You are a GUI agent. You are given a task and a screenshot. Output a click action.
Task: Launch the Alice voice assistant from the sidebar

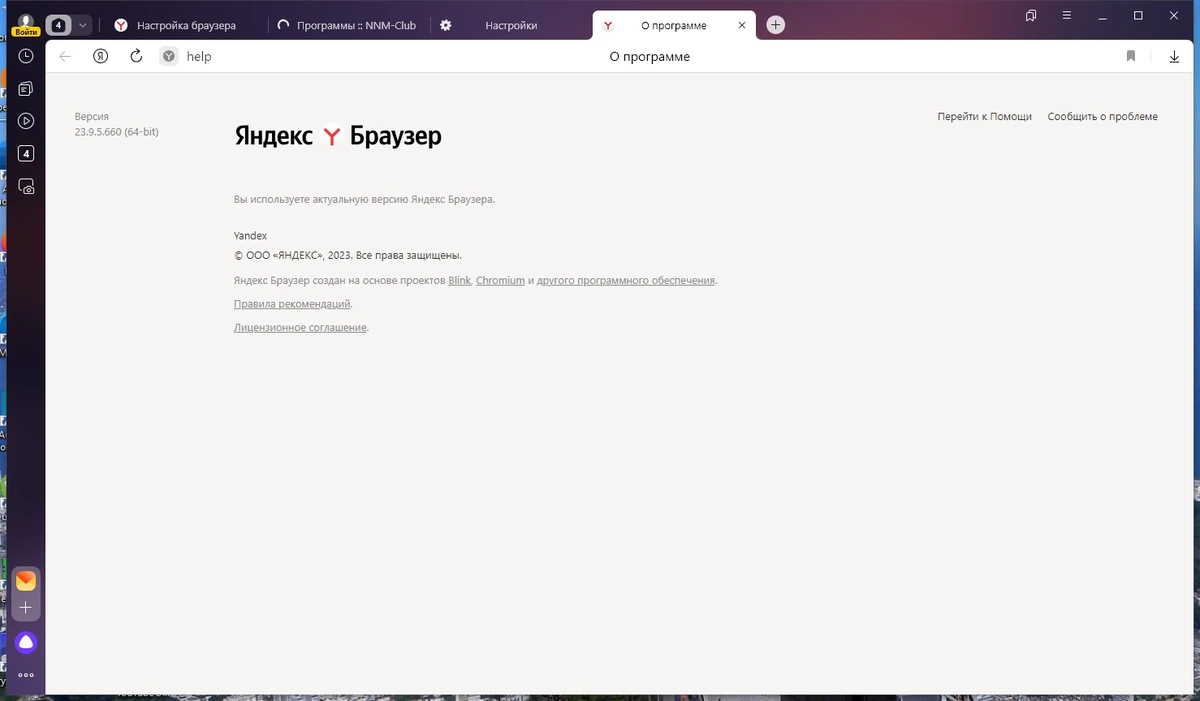[26, 642]
